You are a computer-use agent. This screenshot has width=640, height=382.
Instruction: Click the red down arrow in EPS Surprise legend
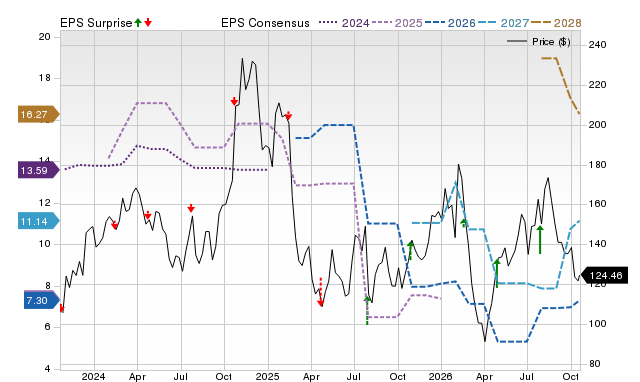pos(148,23)
